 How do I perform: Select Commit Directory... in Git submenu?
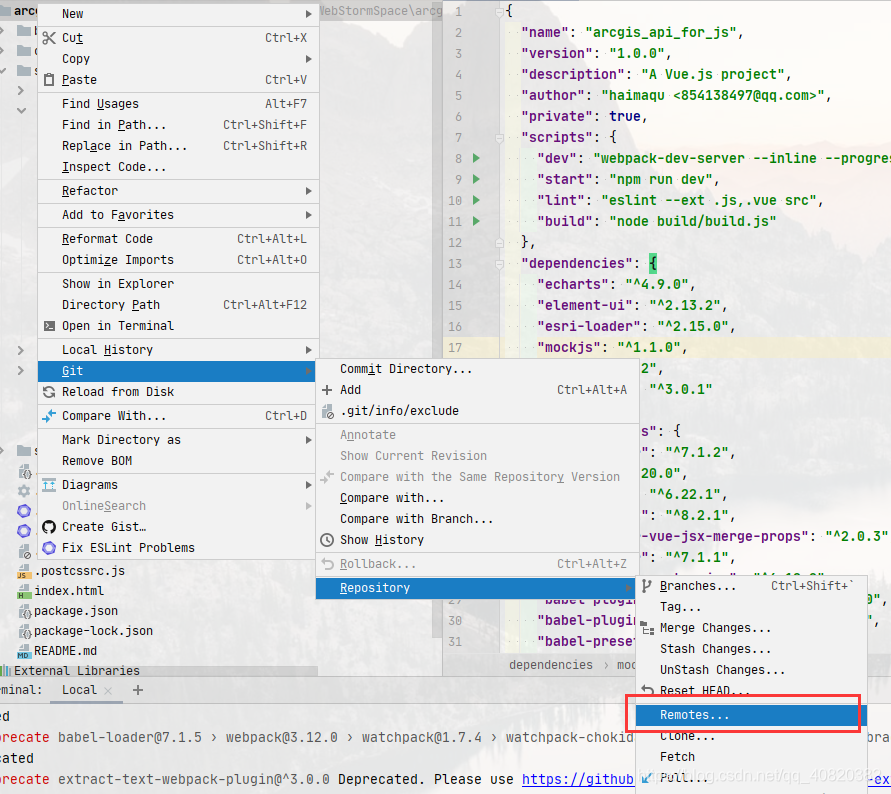tap(477, 369)
